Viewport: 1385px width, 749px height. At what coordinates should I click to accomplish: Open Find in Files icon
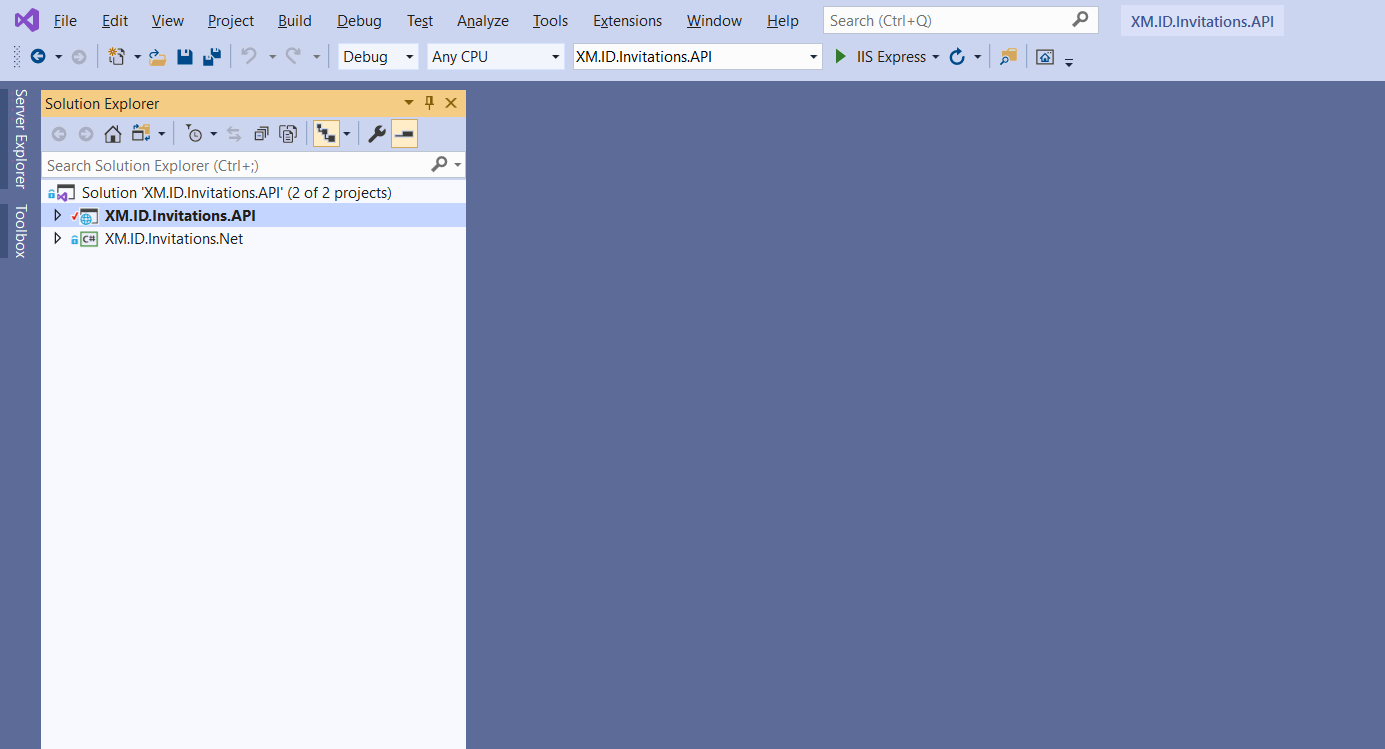click(x=1008, y=57)
